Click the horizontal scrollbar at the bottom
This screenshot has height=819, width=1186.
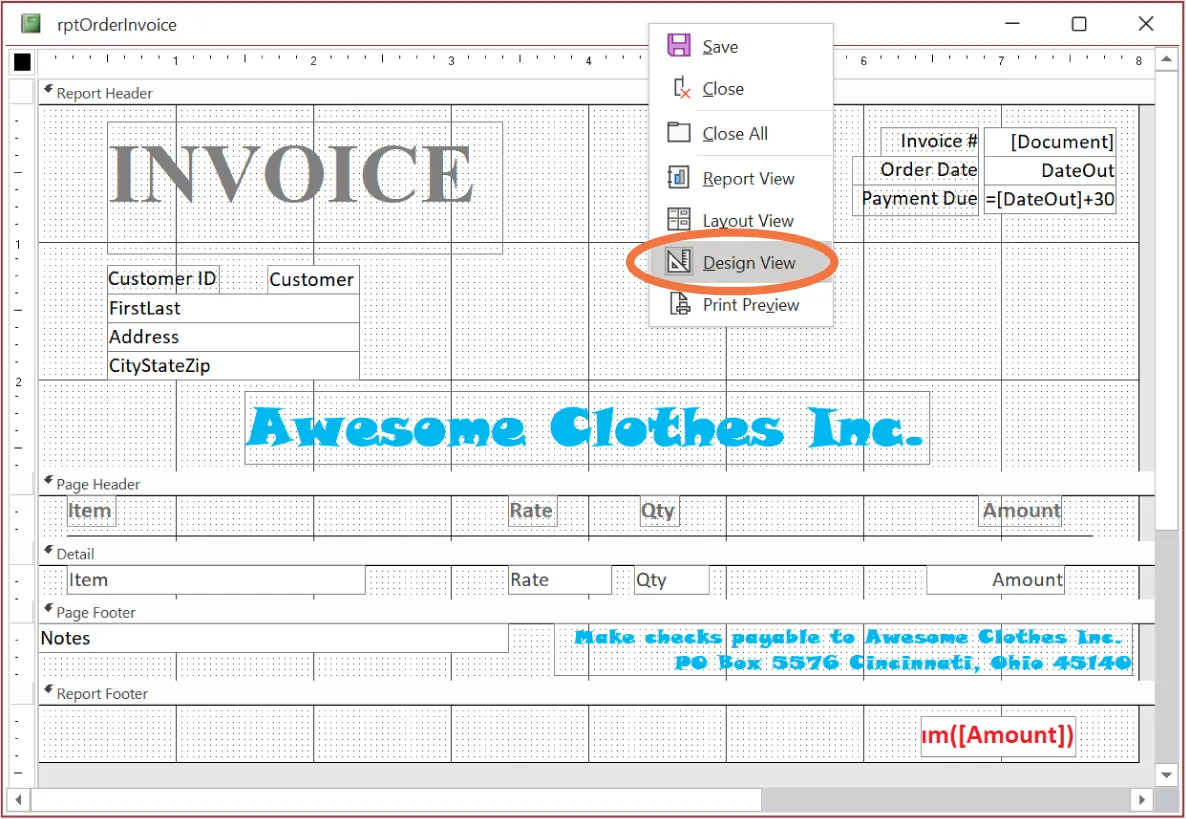click(400, 799)
